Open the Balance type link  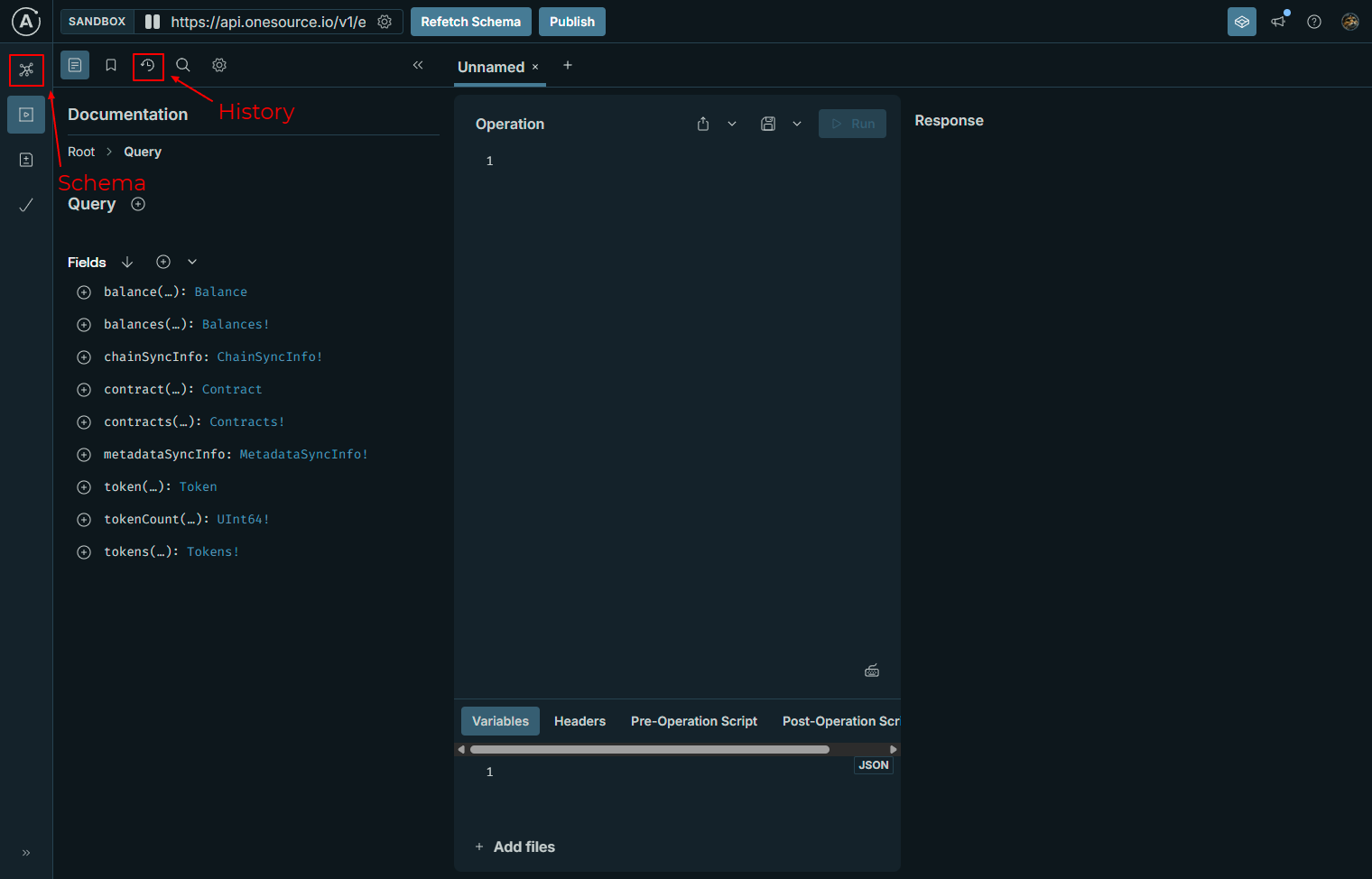point(221,291)
